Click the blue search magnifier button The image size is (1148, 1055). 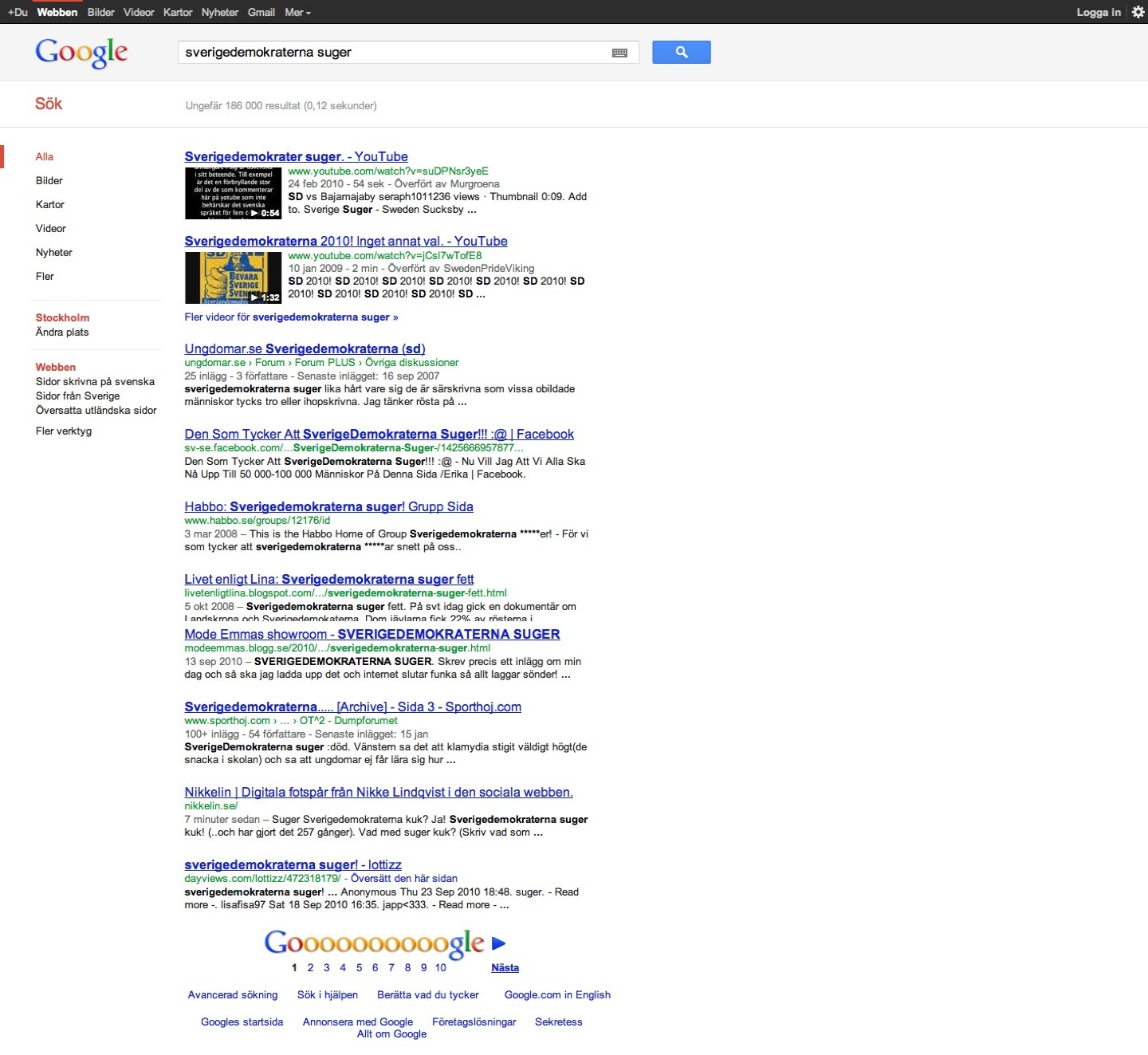(681, 52)
